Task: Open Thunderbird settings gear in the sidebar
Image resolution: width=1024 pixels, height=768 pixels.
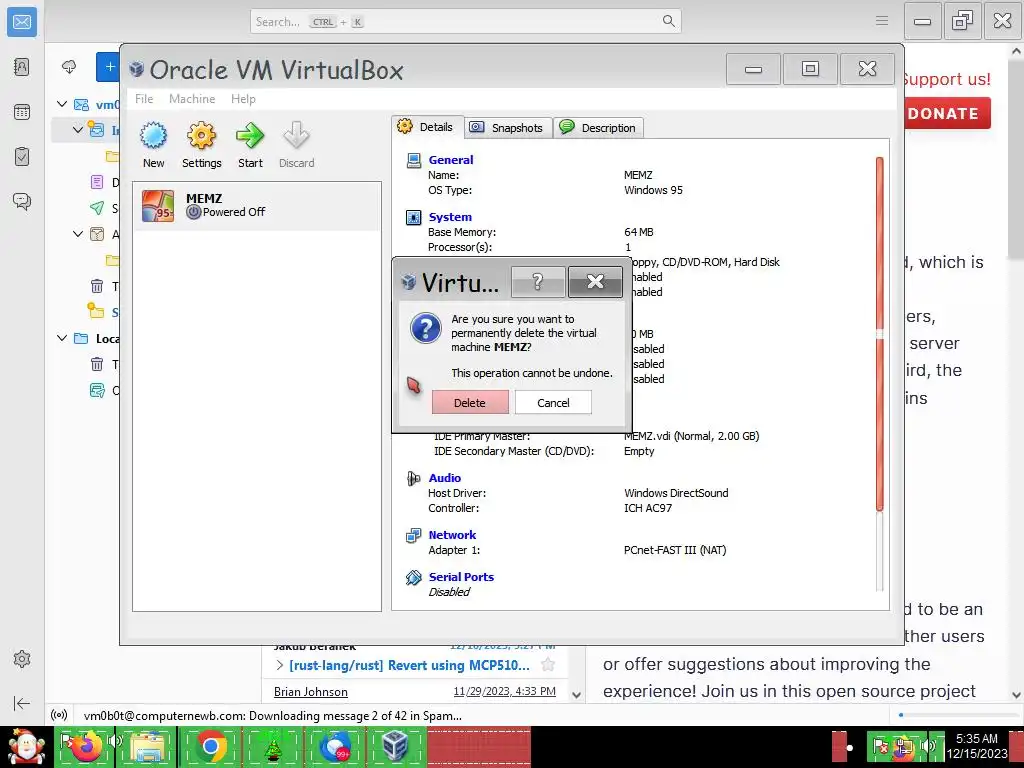Action: [22, 659]
